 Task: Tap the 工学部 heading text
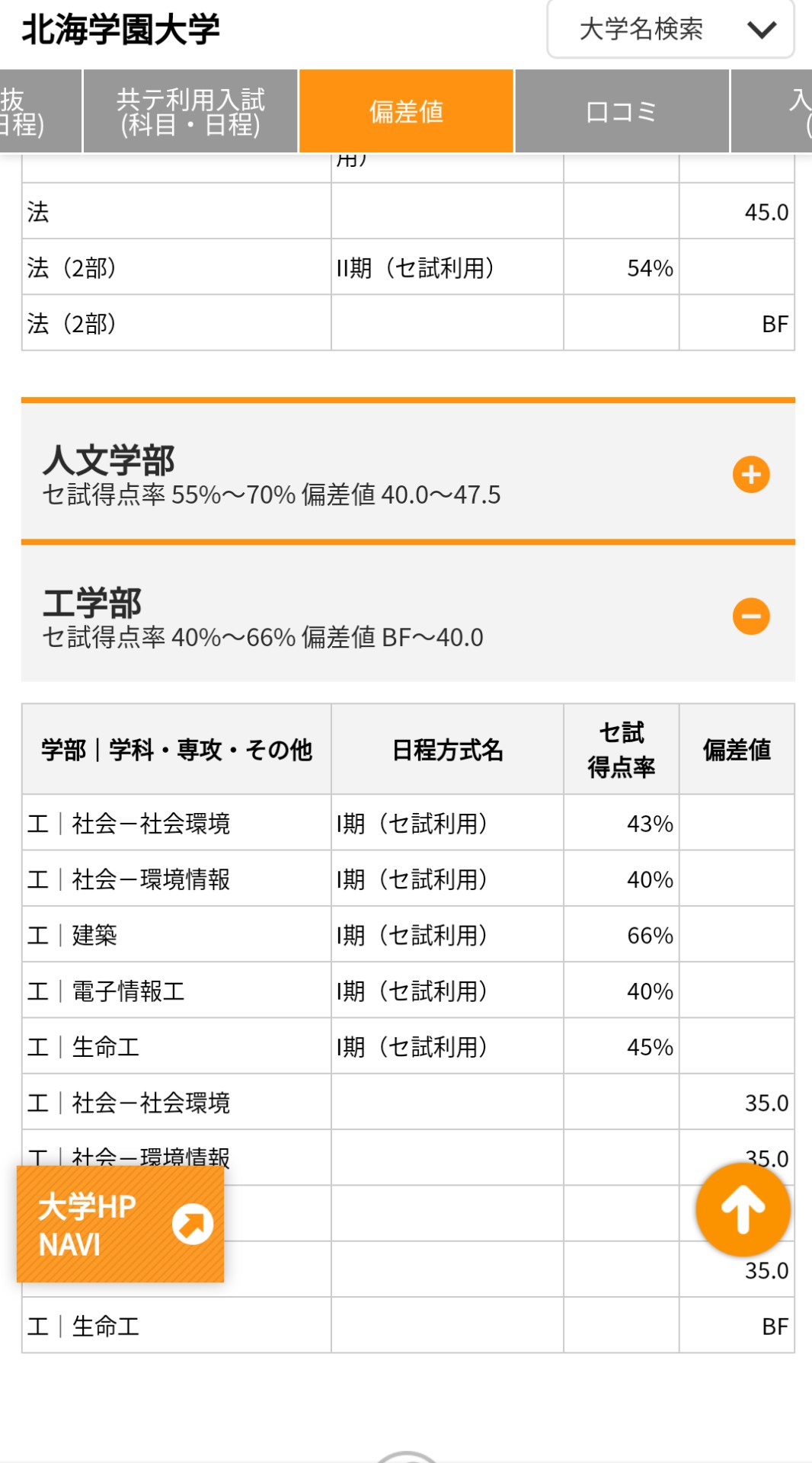coord(92,603)
